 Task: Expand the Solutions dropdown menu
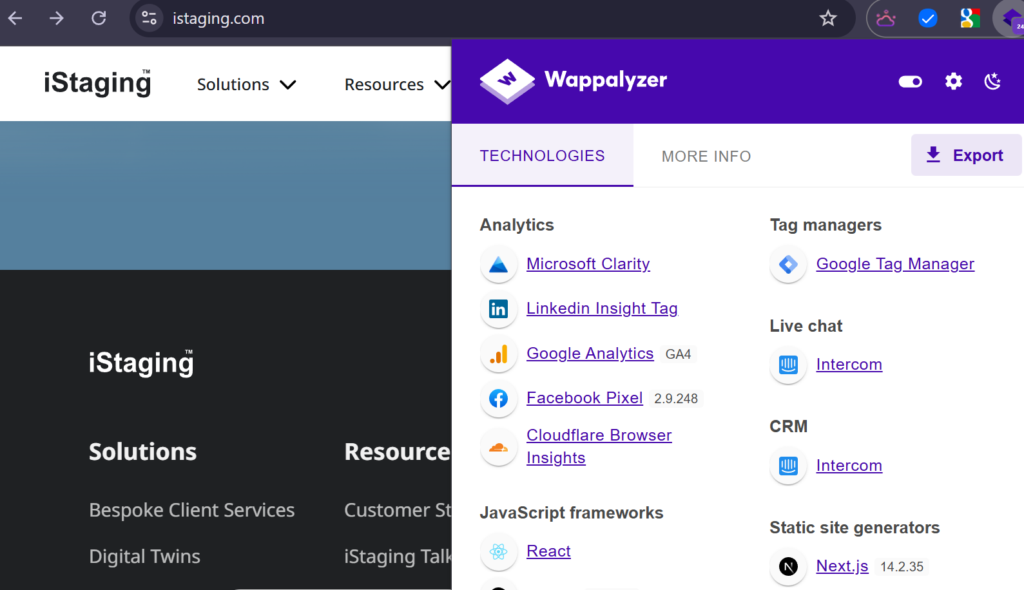246,85
